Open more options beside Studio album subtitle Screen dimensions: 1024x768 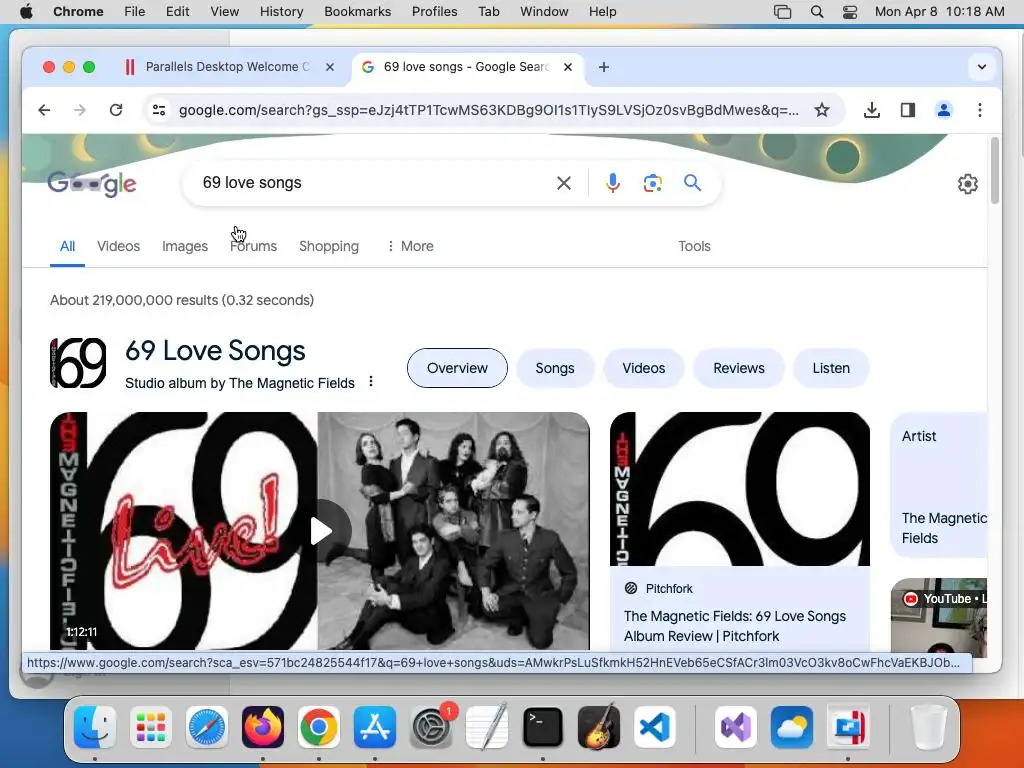tap(371, 381)
